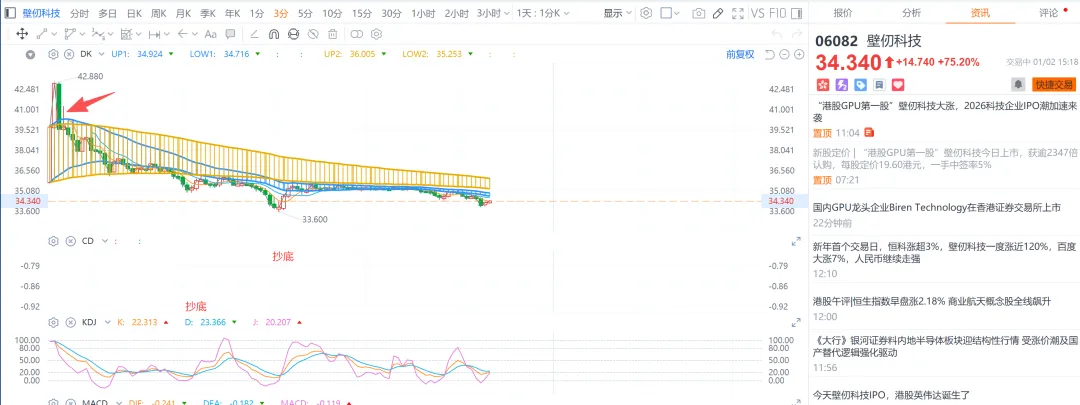Image resolution: width=1080 pixels, height=405 pixels.
Task: Select the Aa text annotation tool
Action: tap(211, 33)
